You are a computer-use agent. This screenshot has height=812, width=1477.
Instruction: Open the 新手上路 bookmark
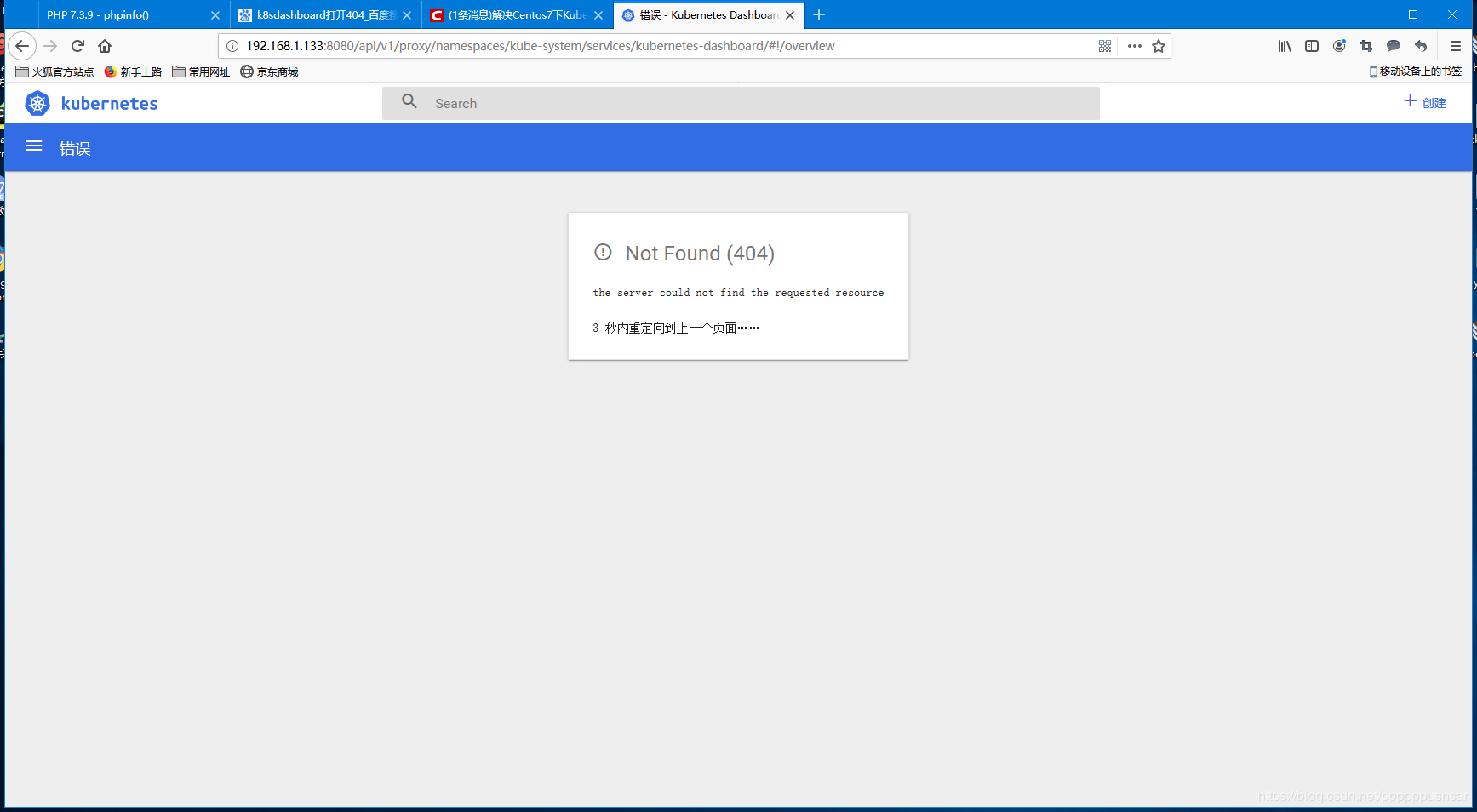pos(133,71)
